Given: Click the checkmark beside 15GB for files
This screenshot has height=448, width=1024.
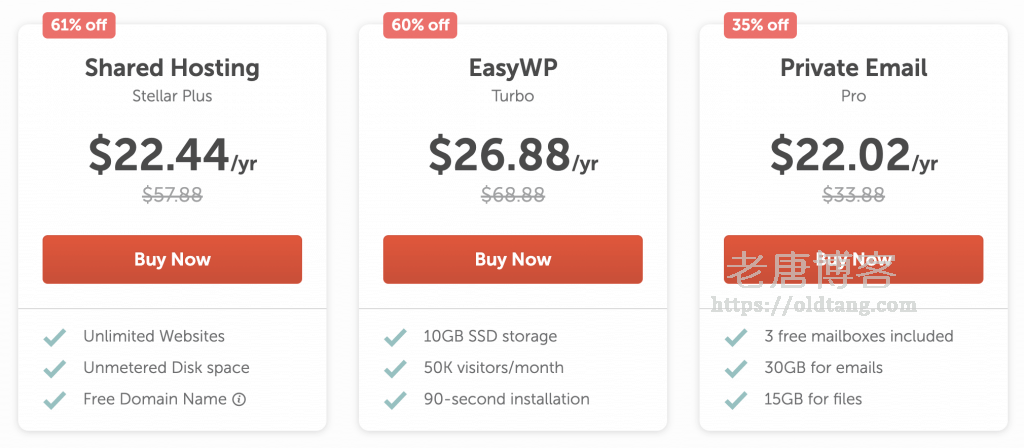Looking at the screenshot, I should [x=736, y=399].
